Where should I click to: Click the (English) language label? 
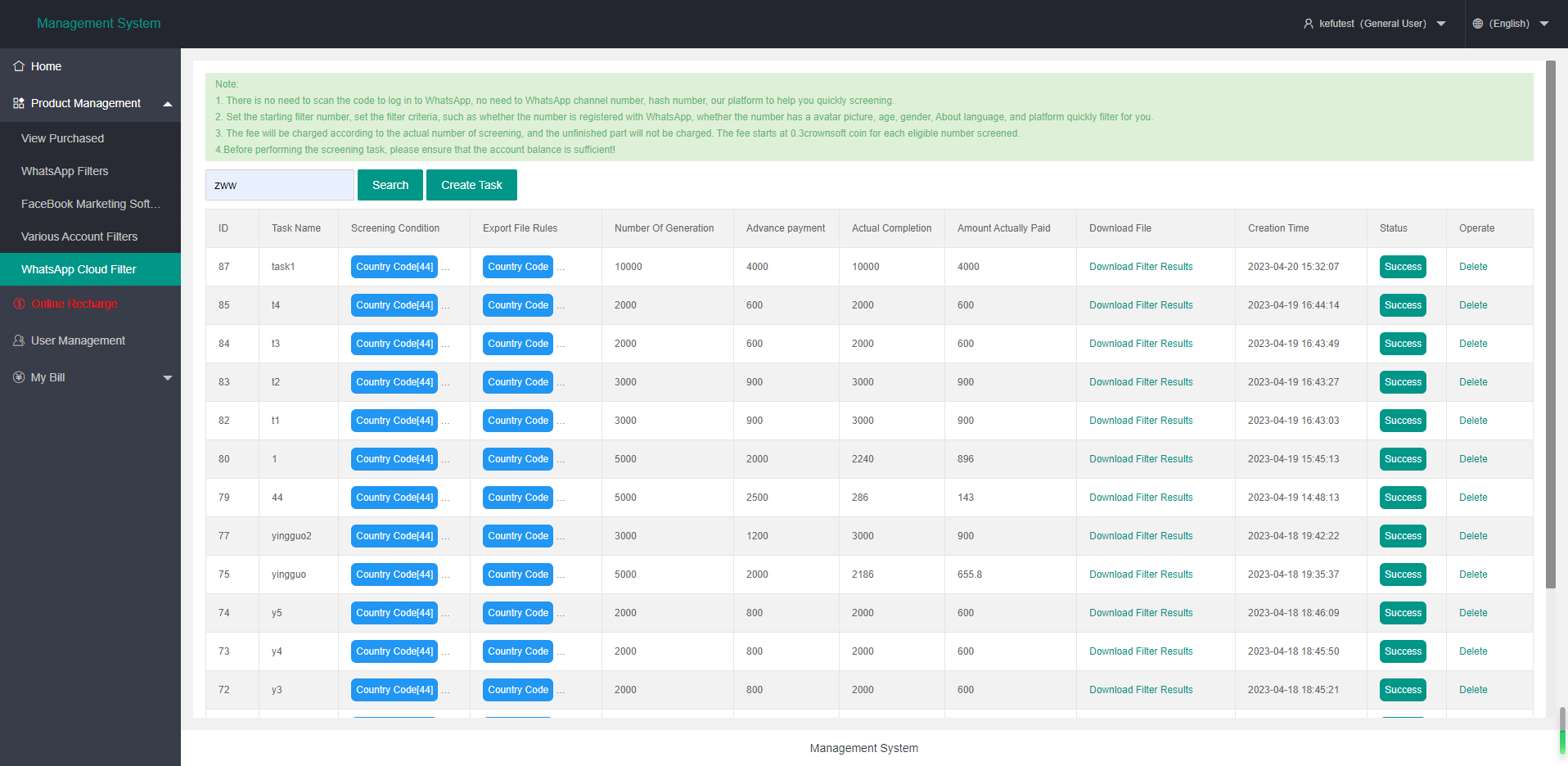click(1509, 24)
